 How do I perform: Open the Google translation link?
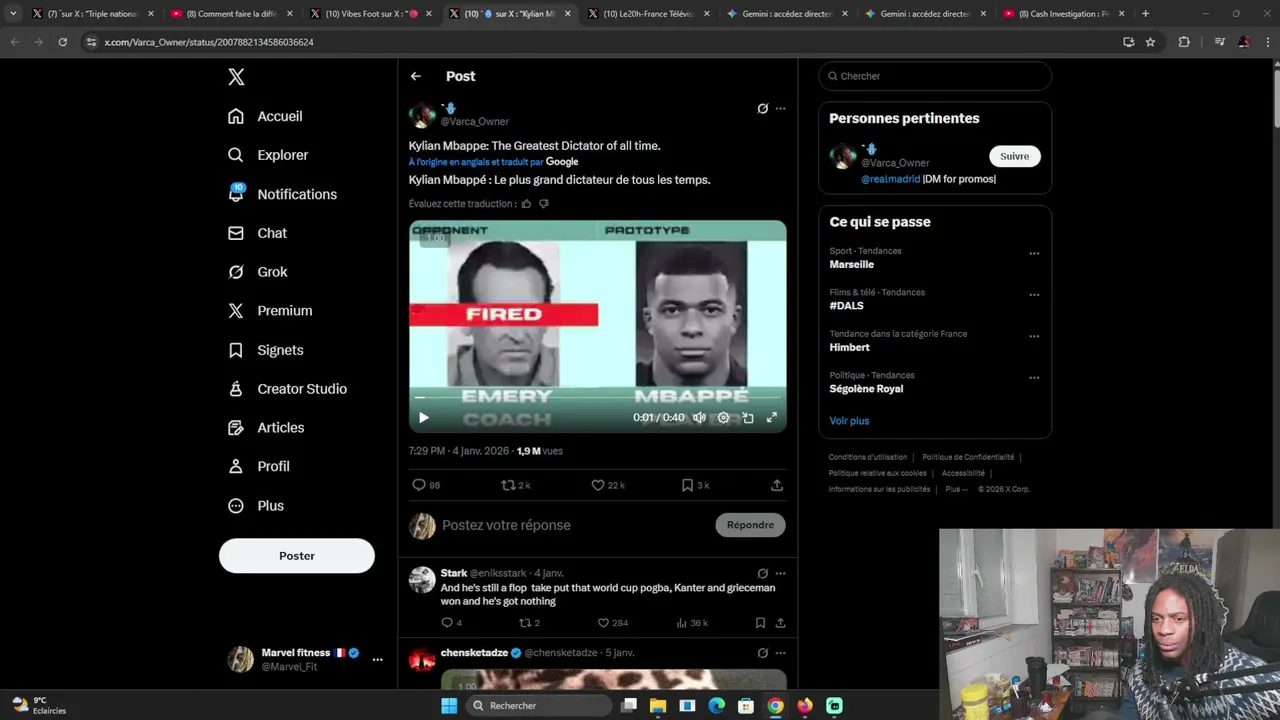562,162
